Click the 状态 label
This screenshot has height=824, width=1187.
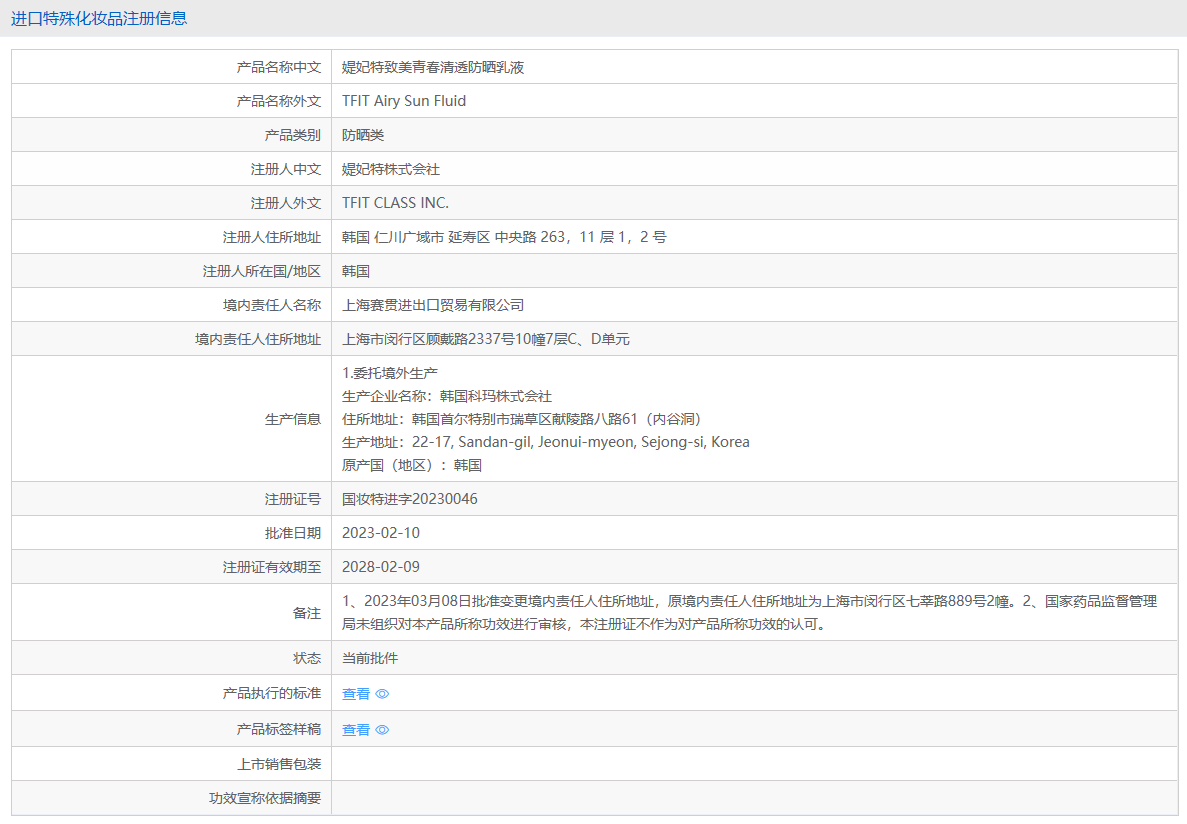click(x=307, y=658)
